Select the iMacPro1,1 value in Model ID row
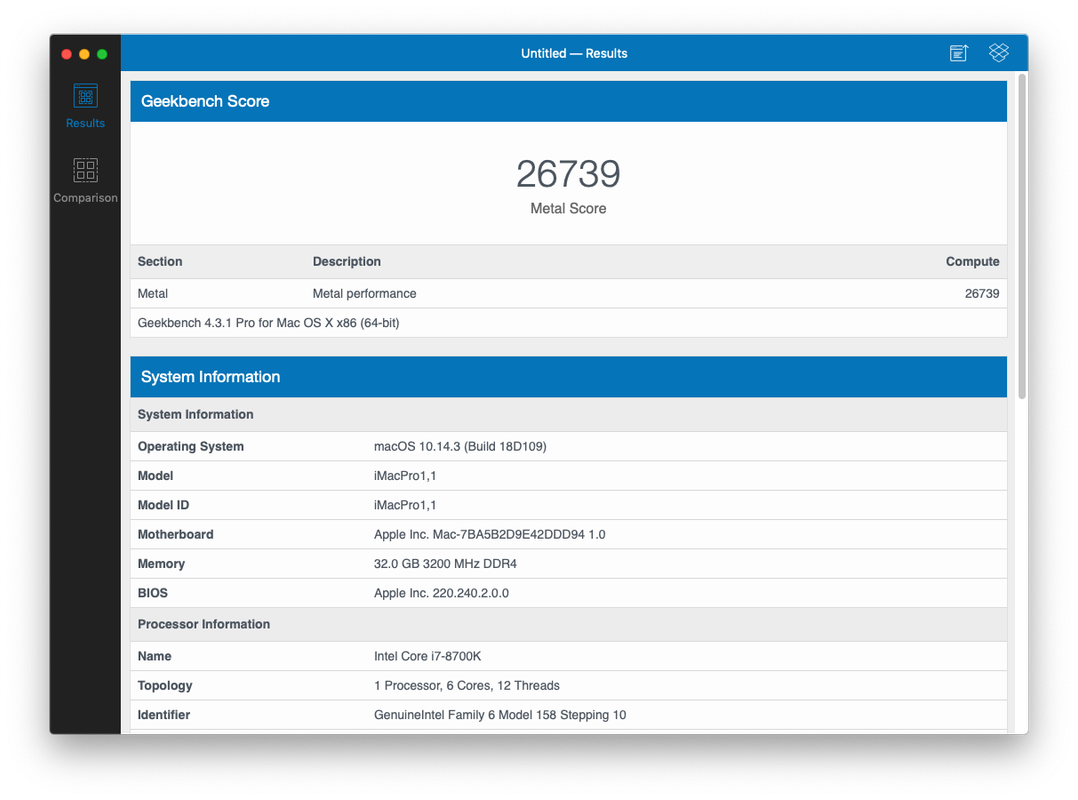Screen dimensions: 1078x800 point(405,505)
